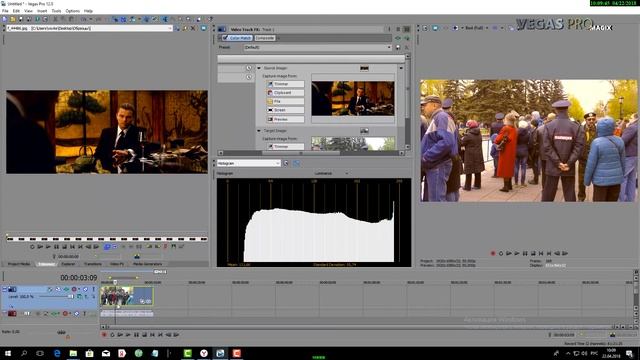Click the Save project toolbar icon

click(20, 19)
